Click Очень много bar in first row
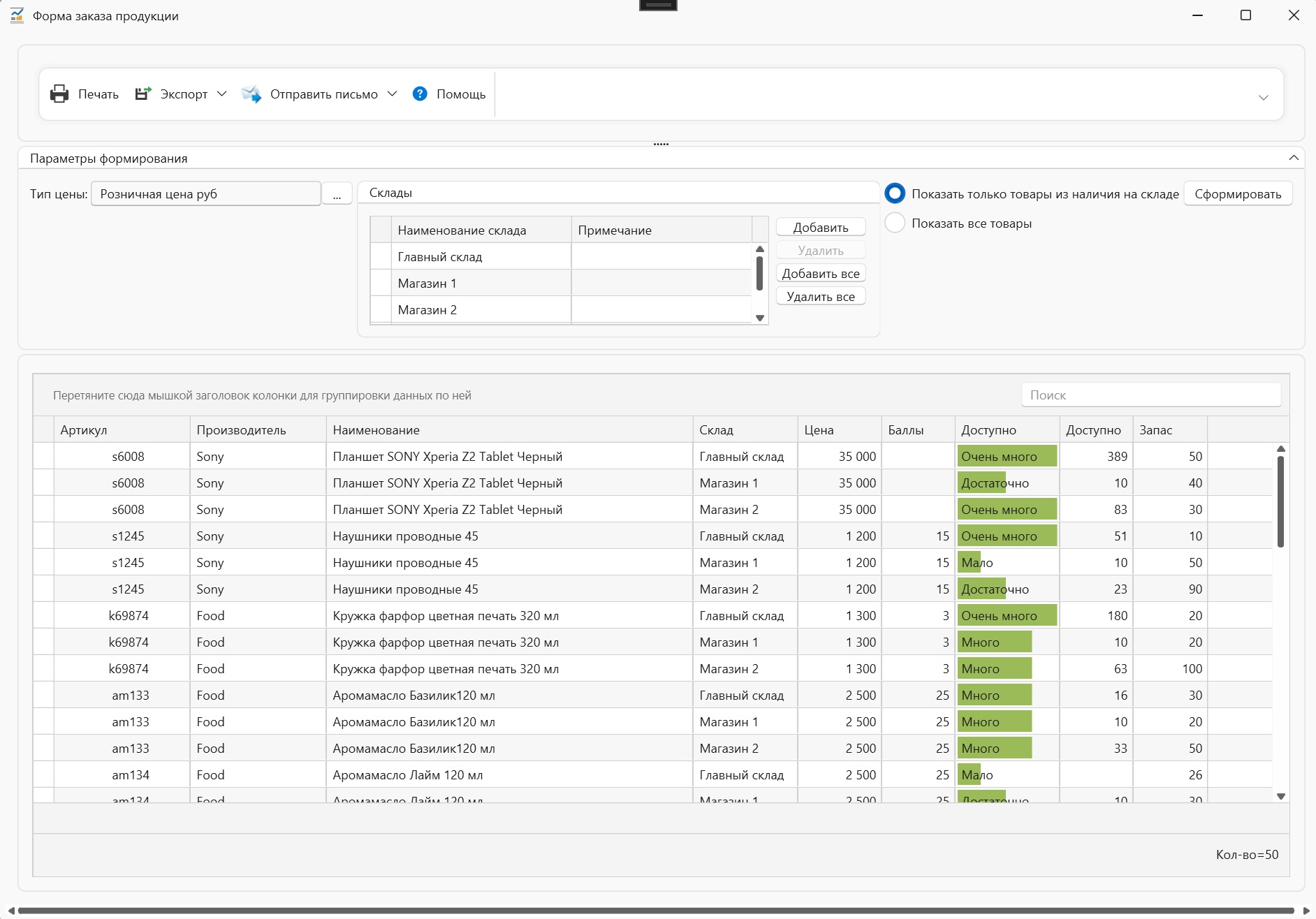 (1007, 456)
